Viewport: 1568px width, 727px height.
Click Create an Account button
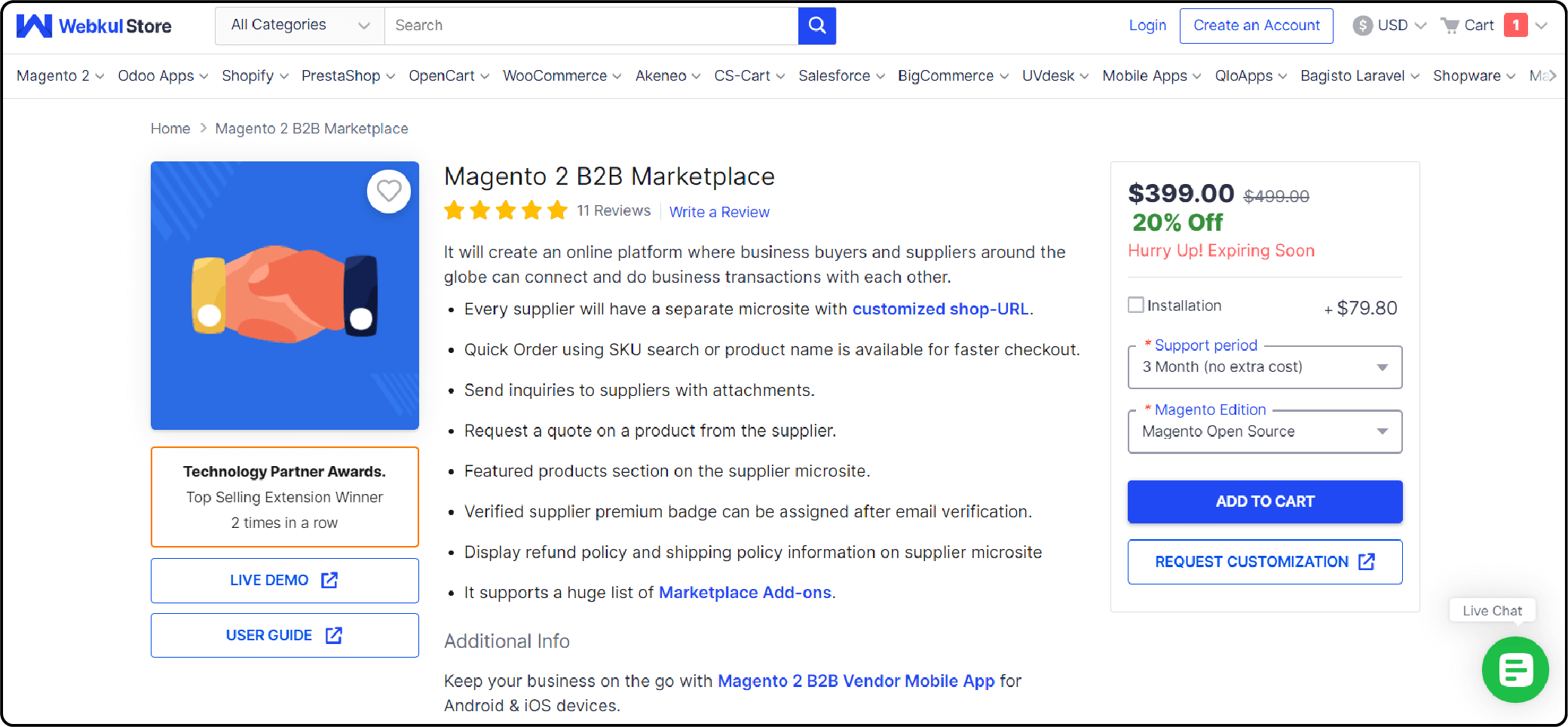(1256, 26)
